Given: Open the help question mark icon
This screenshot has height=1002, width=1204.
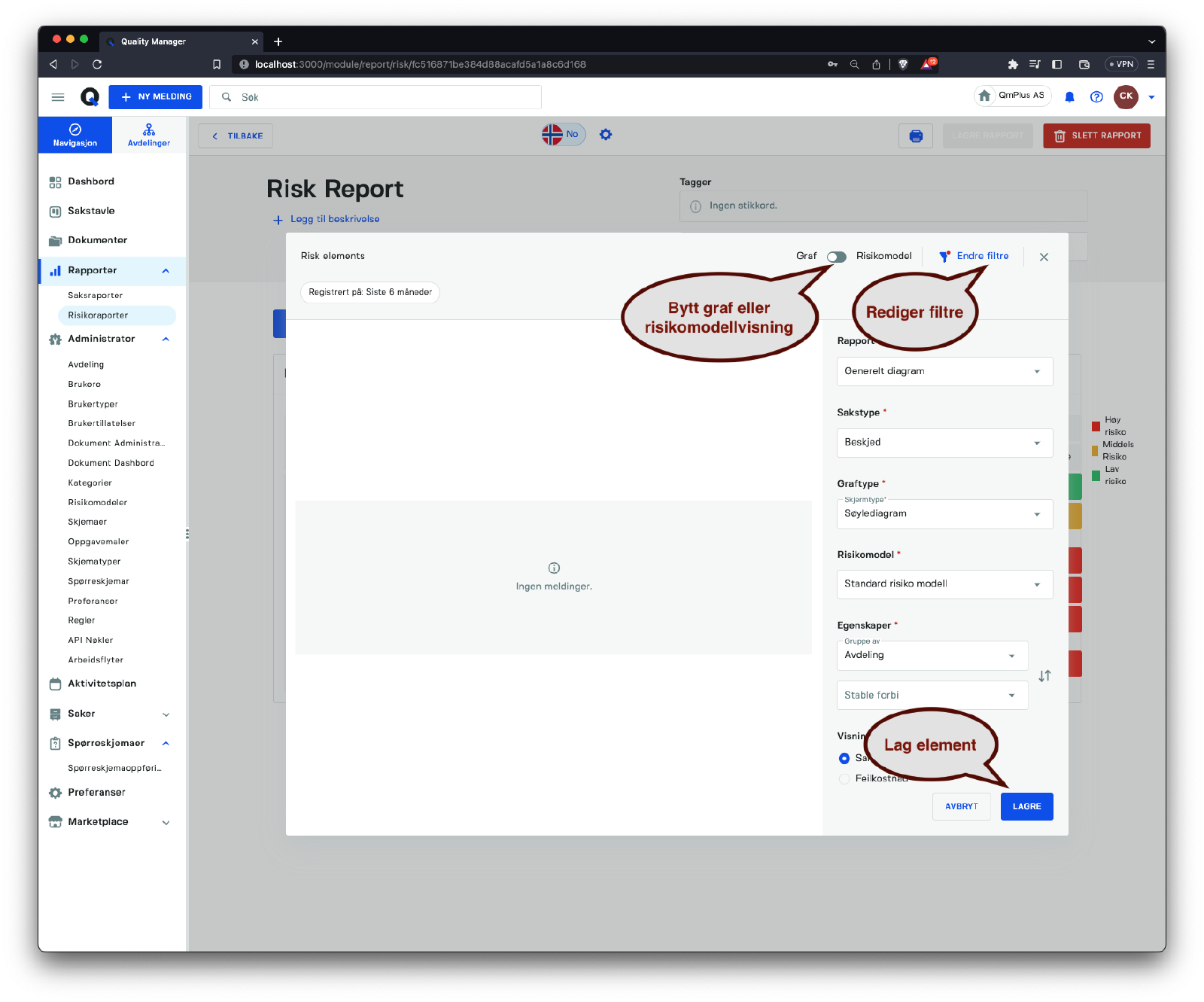Looking at the screenshot, I should click(1096, 96).
